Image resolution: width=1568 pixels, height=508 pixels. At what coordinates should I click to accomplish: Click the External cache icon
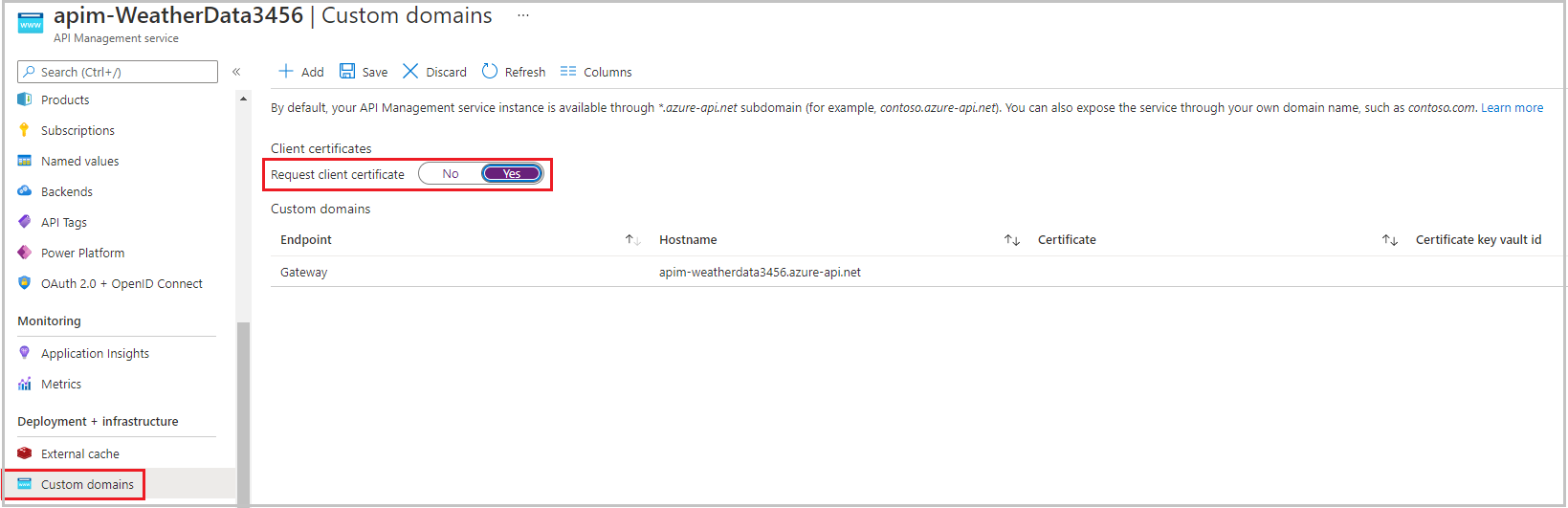click(x=25, y=453)
